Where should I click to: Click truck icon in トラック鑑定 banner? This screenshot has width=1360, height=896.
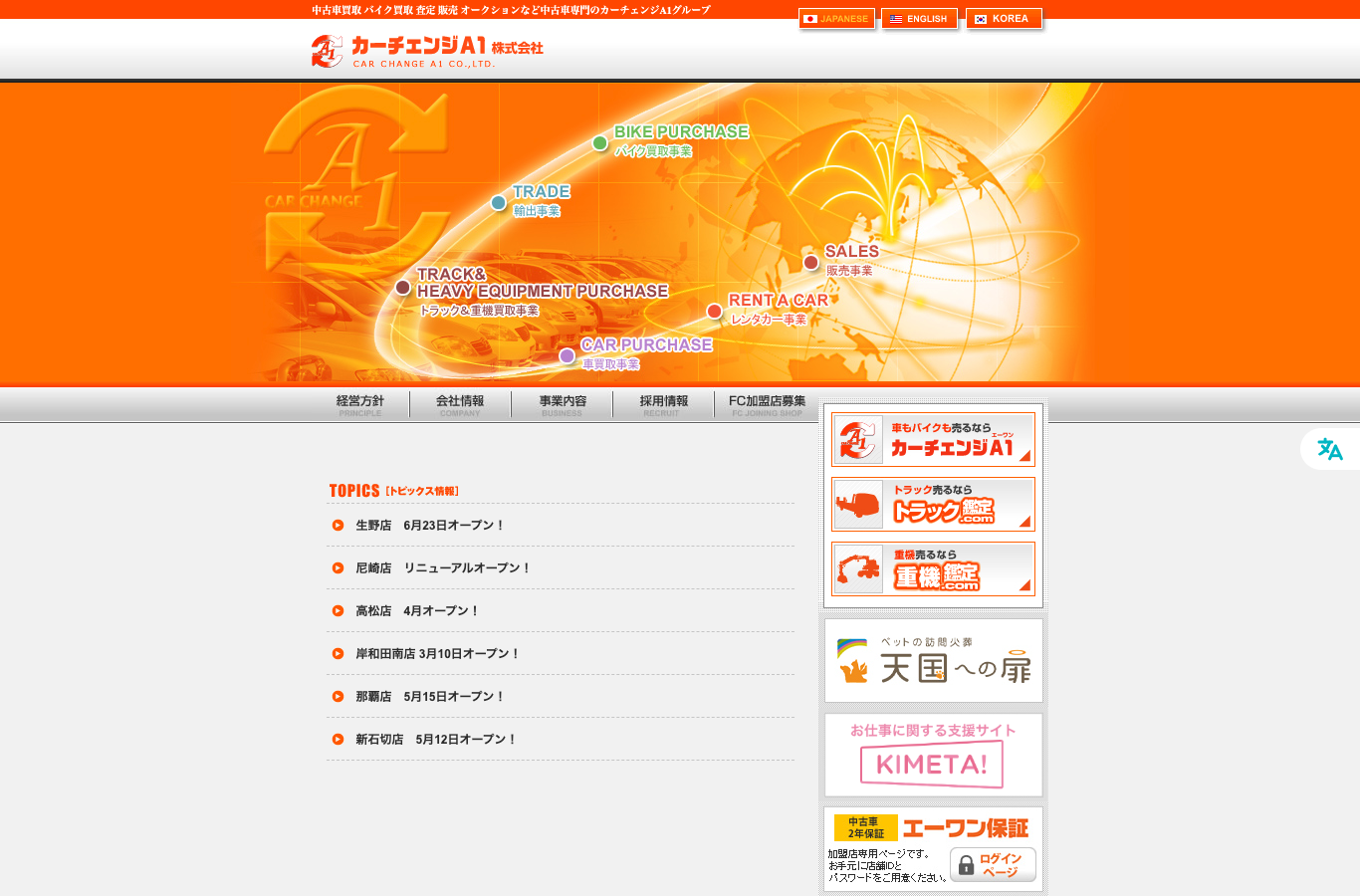[x=858, y=505]
